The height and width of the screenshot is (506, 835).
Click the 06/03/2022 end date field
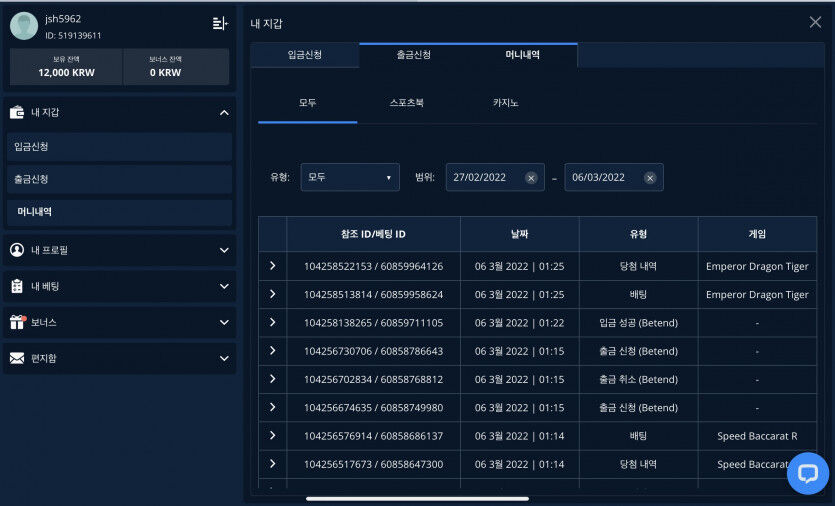(x=614, y=177)
